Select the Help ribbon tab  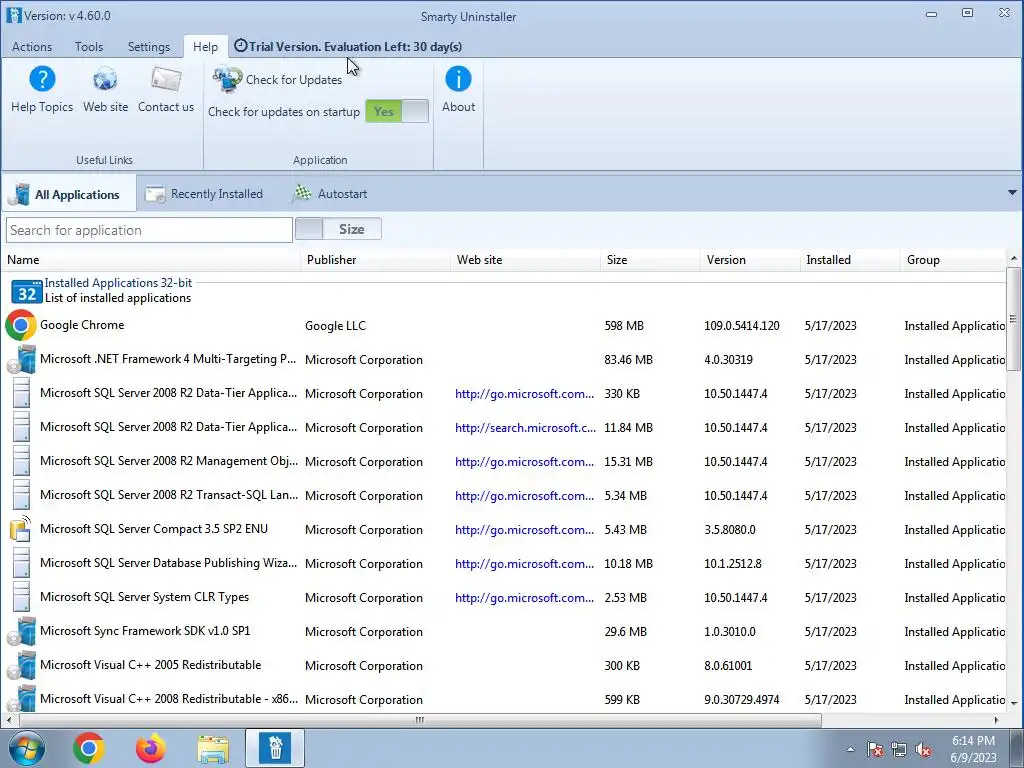pos(205,46)
